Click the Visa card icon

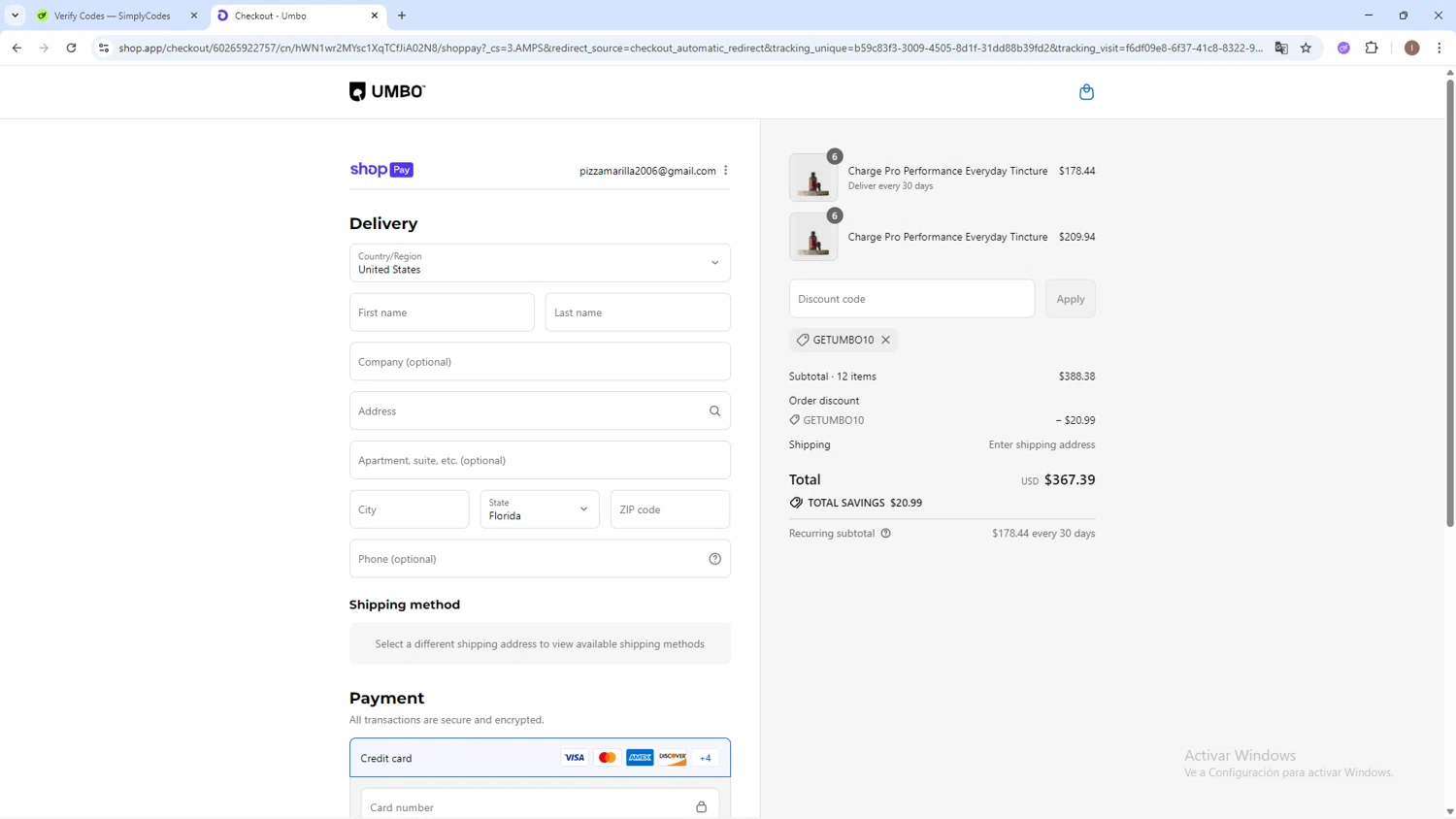[575, 758]
